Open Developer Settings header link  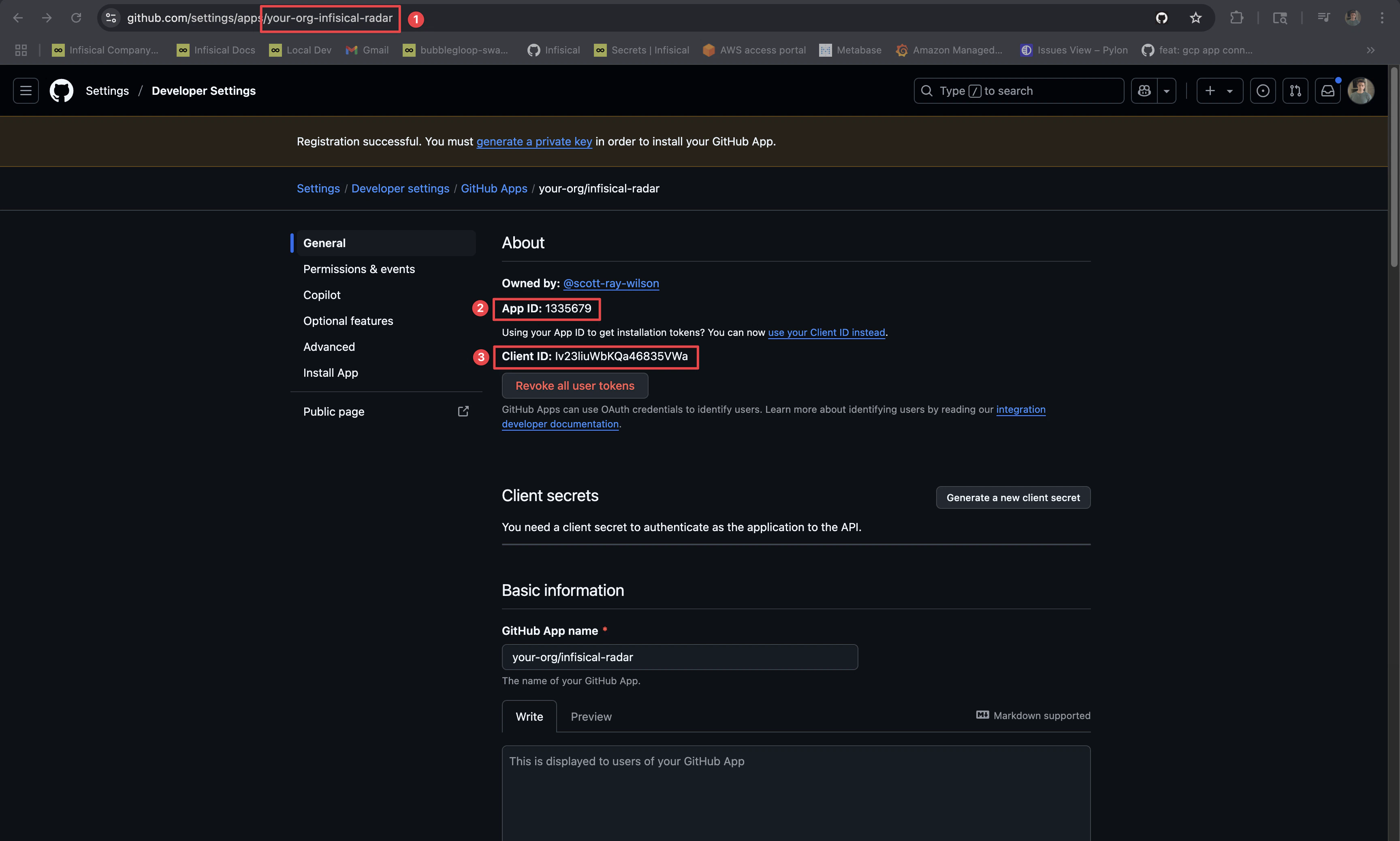[x=203, y=91]
